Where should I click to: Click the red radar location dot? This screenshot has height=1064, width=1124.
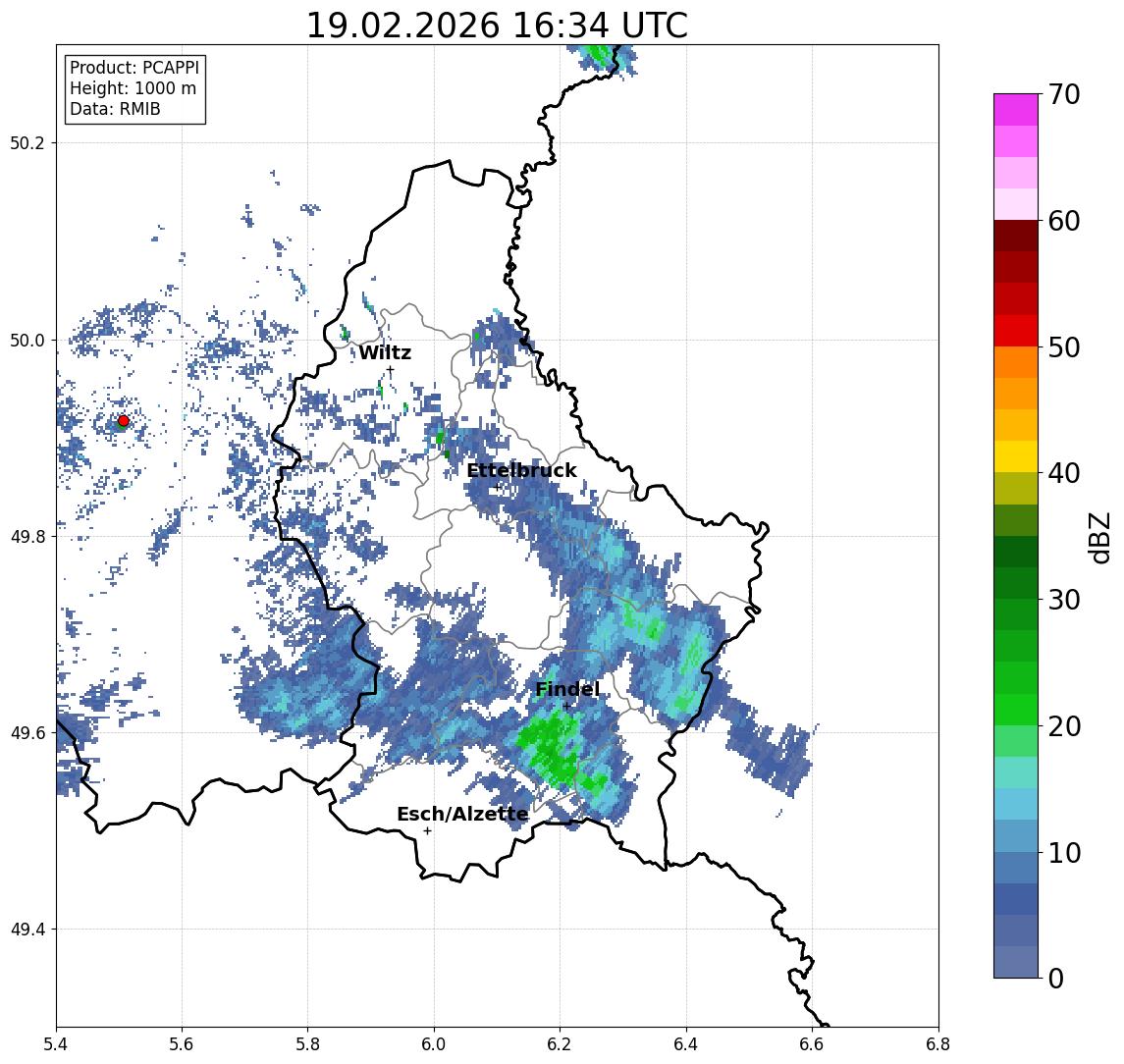(x=124, y=421)
